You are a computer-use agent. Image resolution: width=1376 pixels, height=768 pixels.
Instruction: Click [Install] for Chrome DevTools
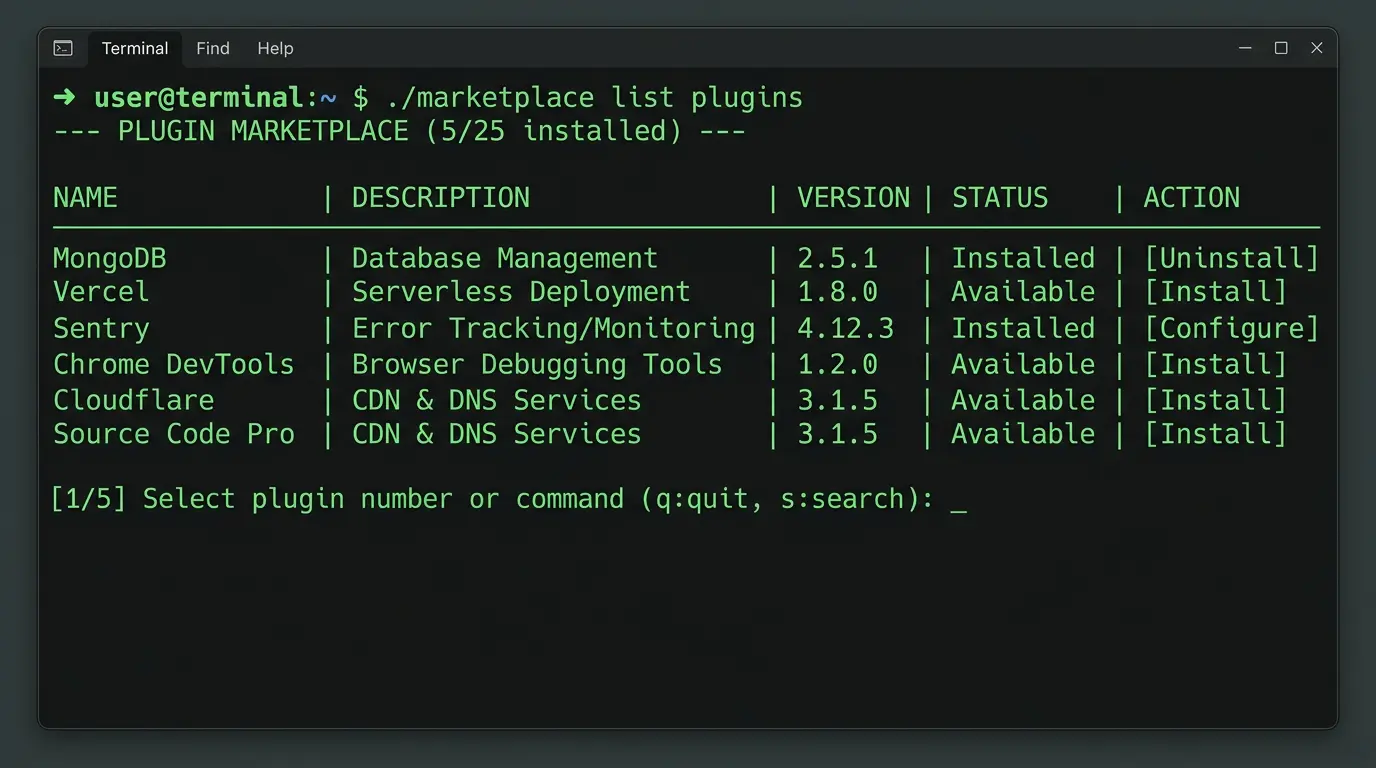click(1215, 364)
